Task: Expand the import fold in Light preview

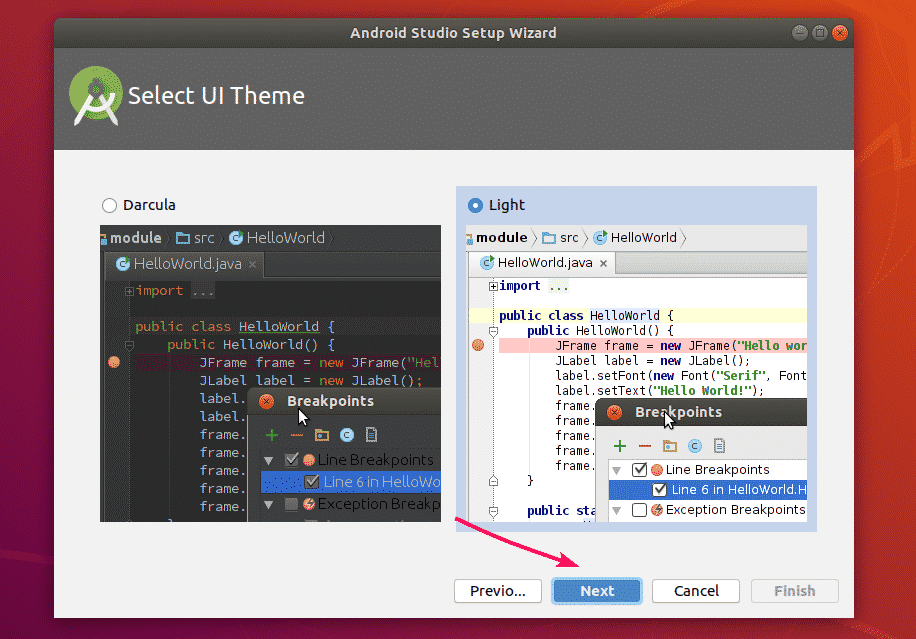Action: click(x=494, y=286)
